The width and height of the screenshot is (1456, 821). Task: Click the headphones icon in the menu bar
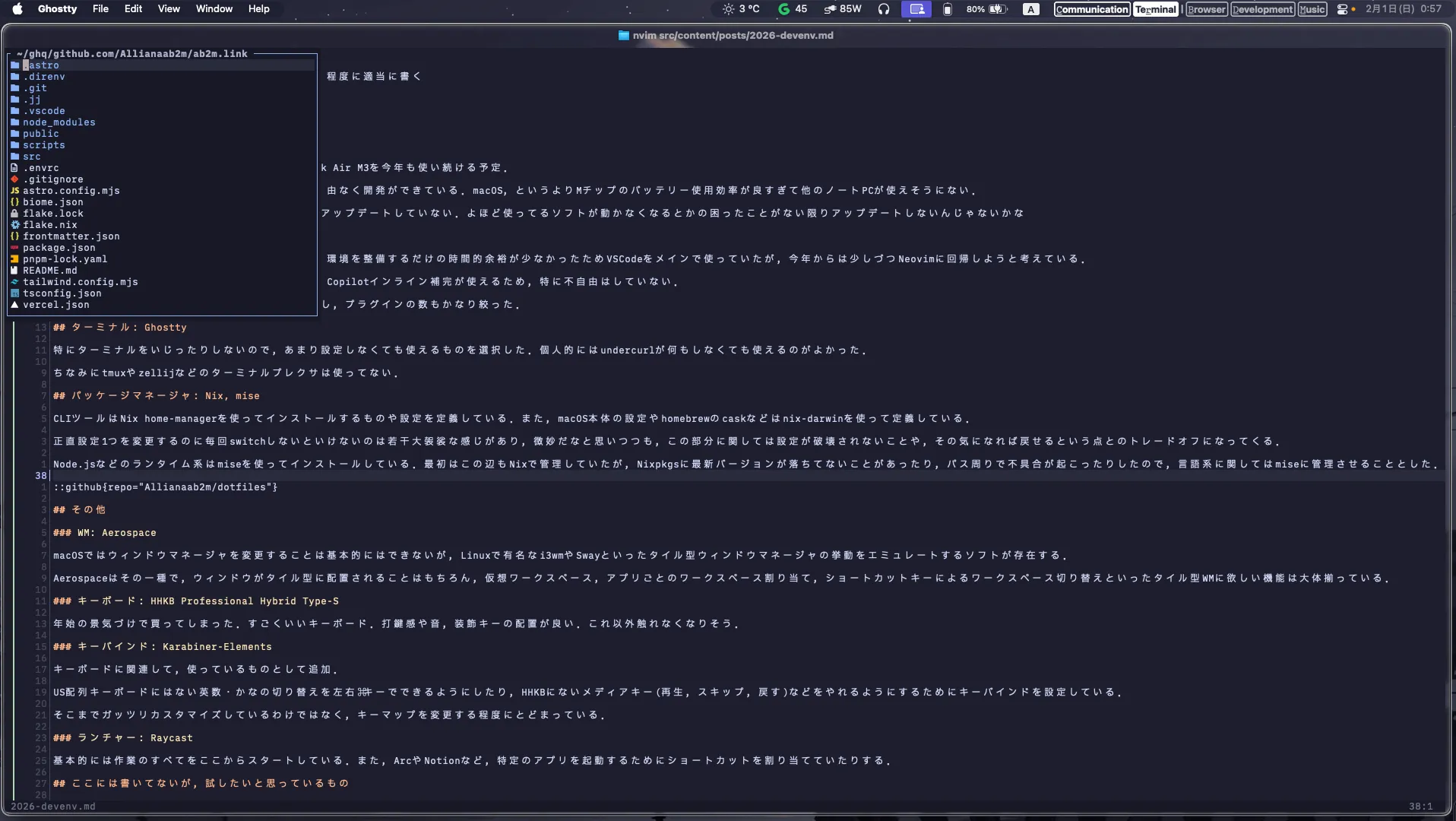(884, 9)
